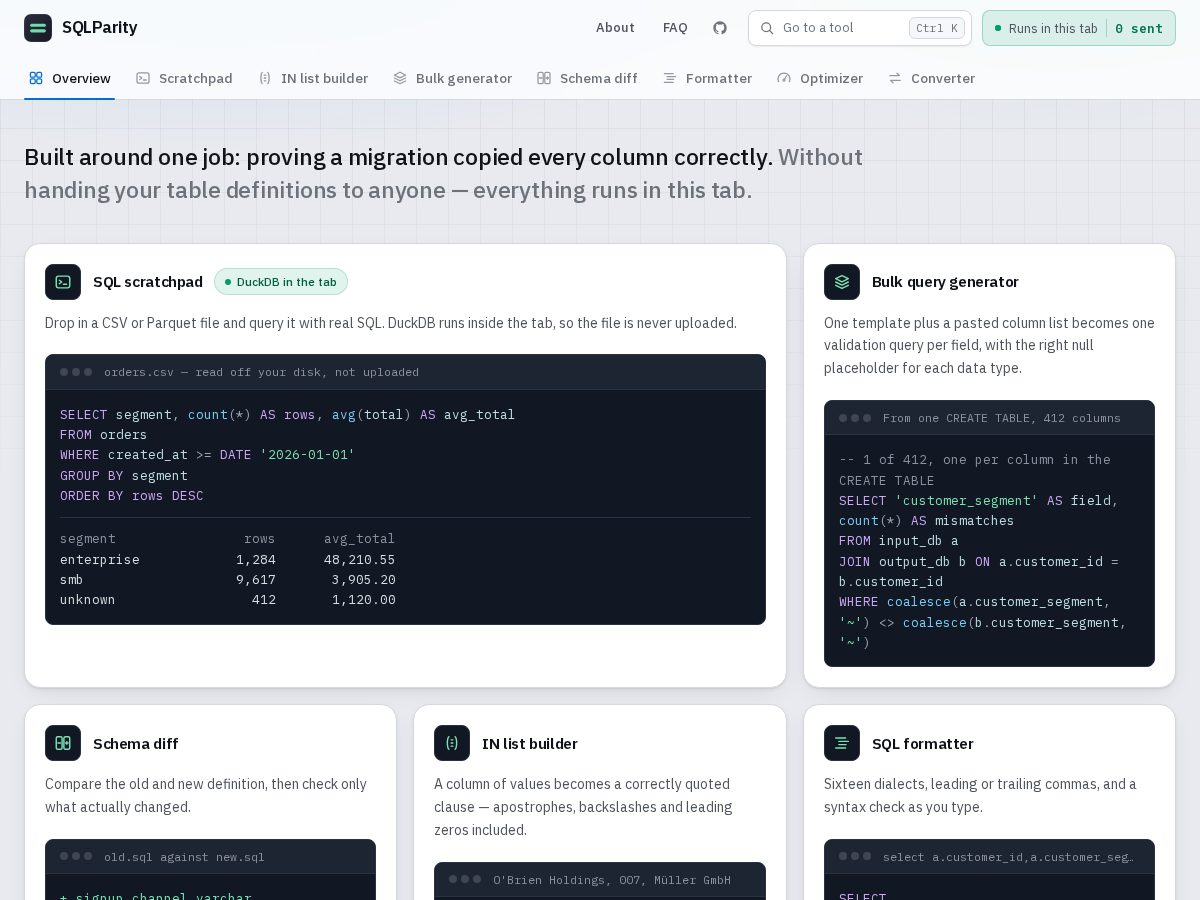Click the smb row in results

227,579
